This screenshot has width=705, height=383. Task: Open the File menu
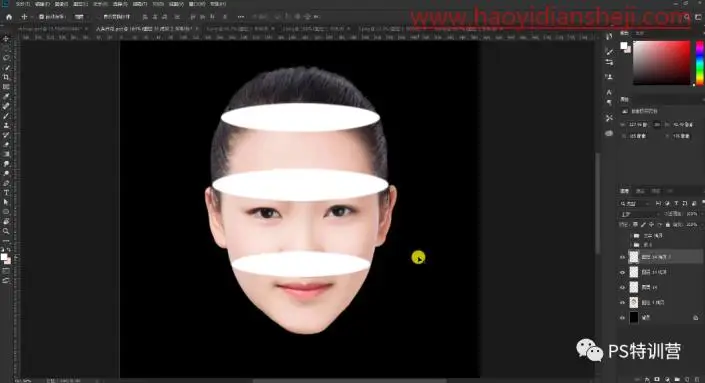[x=22, y=4]
